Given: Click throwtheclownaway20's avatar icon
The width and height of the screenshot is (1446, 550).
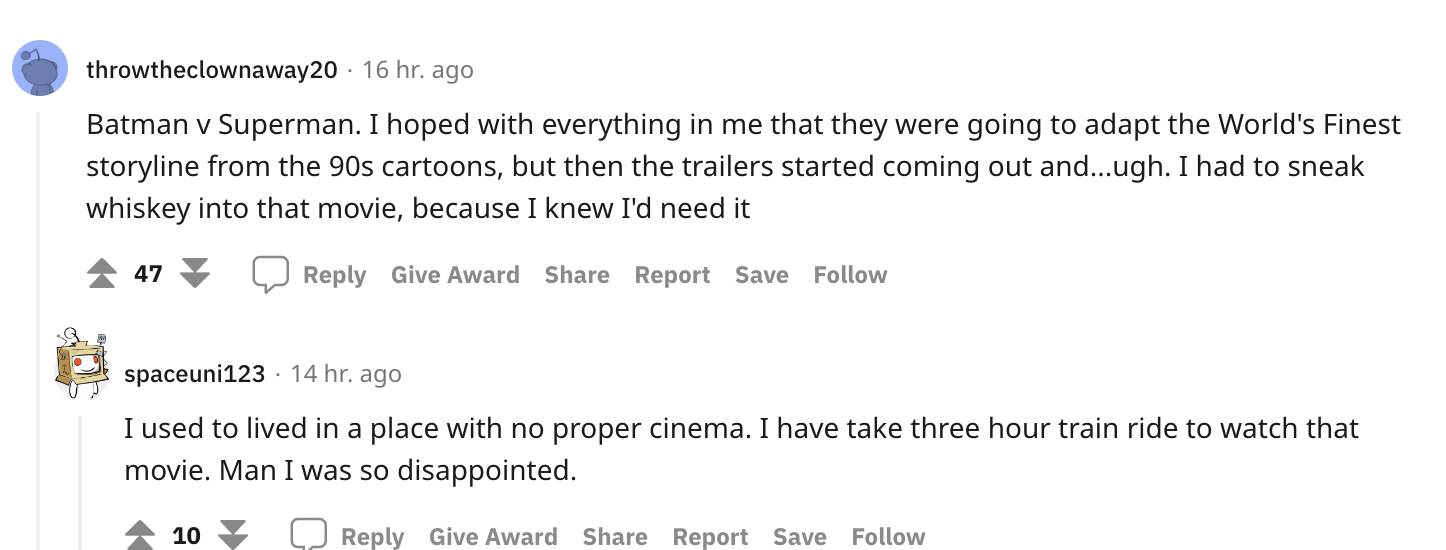Looking at the screenshot, I should pyautogui.click(x=40, y=70).
